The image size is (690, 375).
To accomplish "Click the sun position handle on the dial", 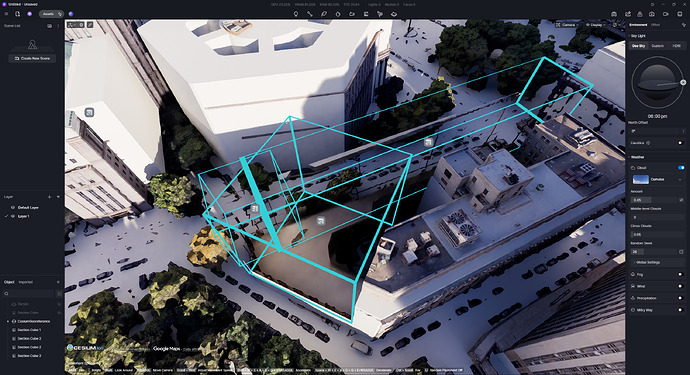I will [683, 82].
